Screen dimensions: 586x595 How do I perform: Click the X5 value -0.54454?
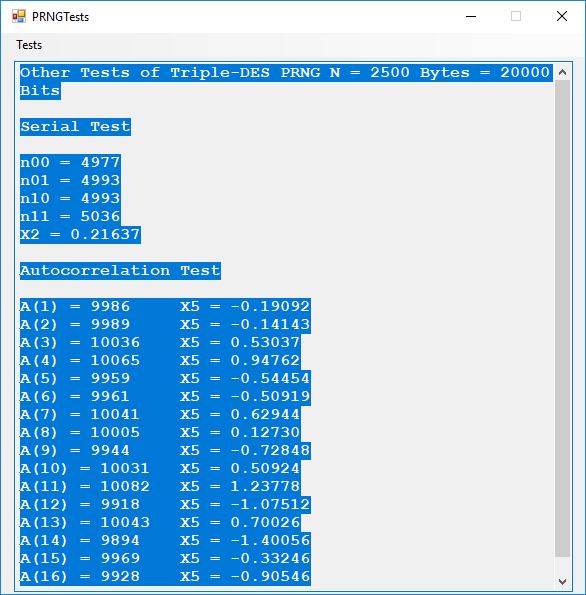click(x=270, y=379)
